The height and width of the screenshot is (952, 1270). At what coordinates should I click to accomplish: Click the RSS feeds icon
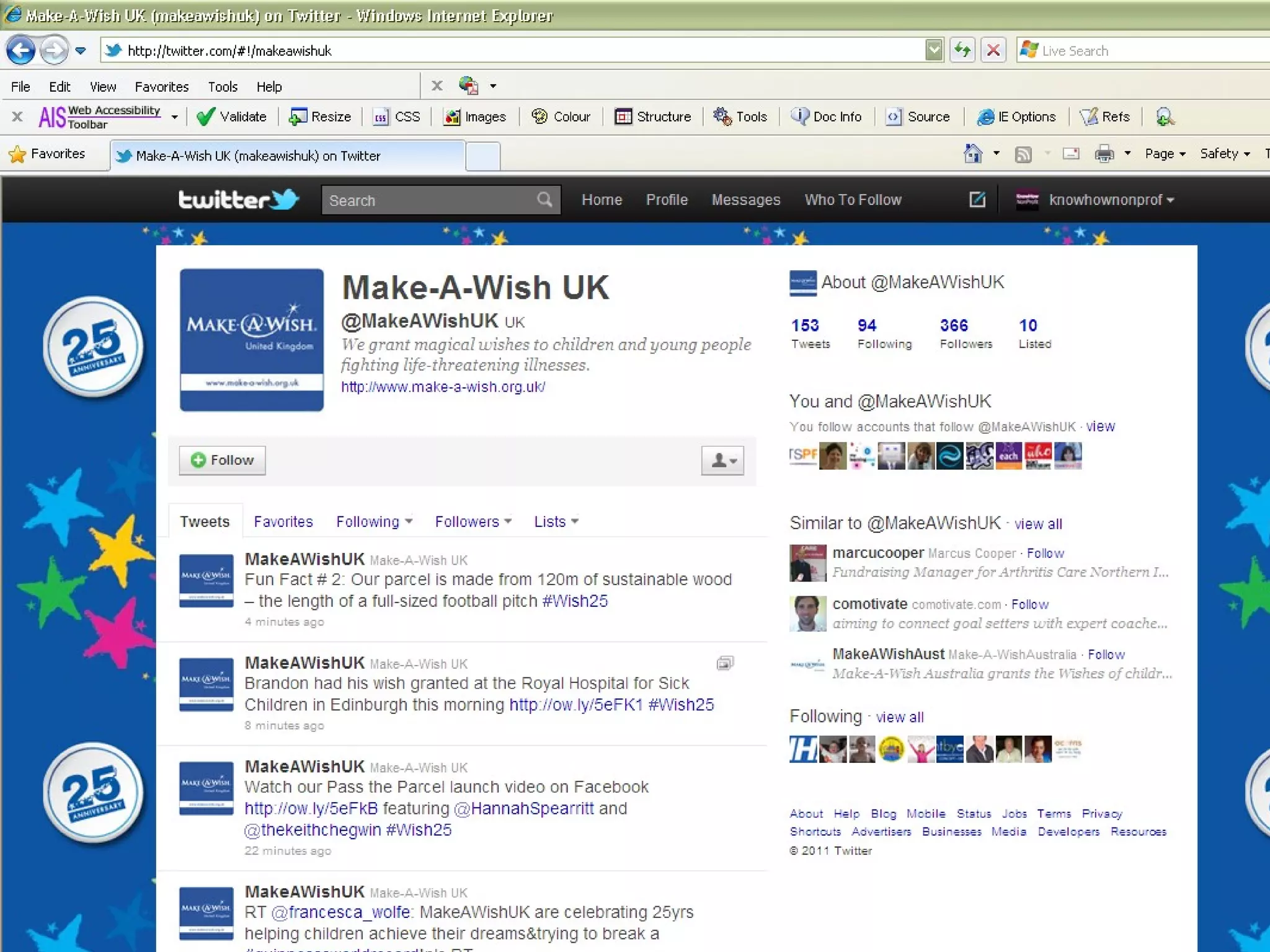point(1023,154)
